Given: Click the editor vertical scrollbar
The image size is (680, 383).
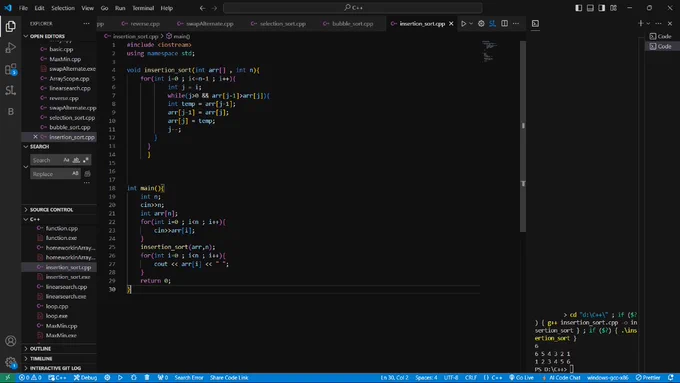Looking at the screenshot, I should 523,137.
